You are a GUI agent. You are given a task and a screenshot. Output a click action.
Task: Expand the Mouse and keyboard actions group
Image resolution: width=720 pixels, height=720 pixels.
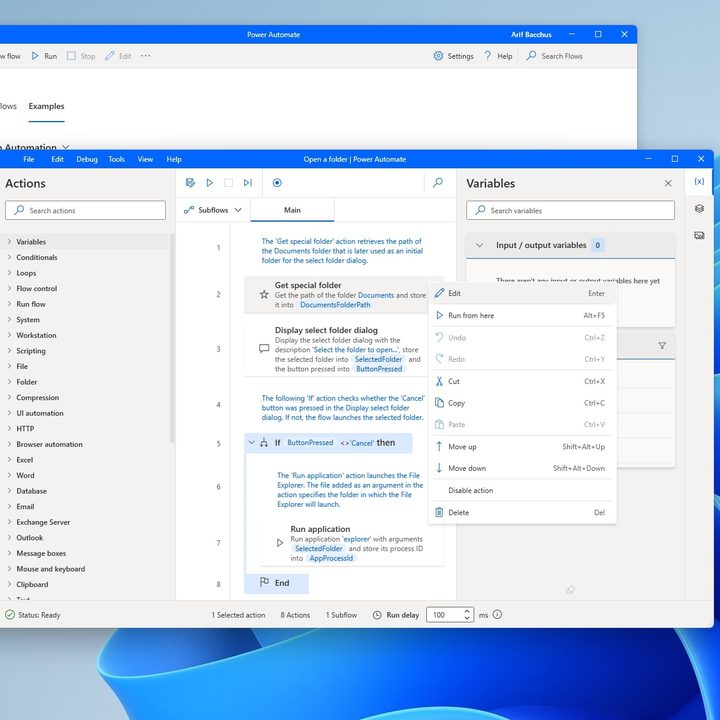[x=9, y=568]
